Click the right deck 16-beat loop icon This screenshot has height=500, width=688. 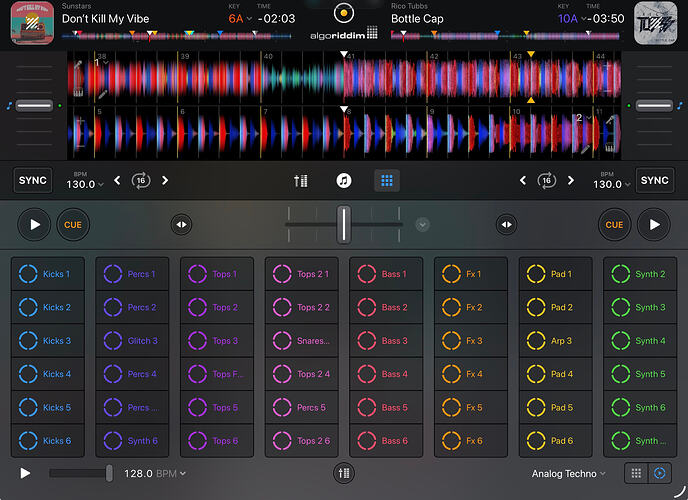pyautogui.click(x=547, y=181)
